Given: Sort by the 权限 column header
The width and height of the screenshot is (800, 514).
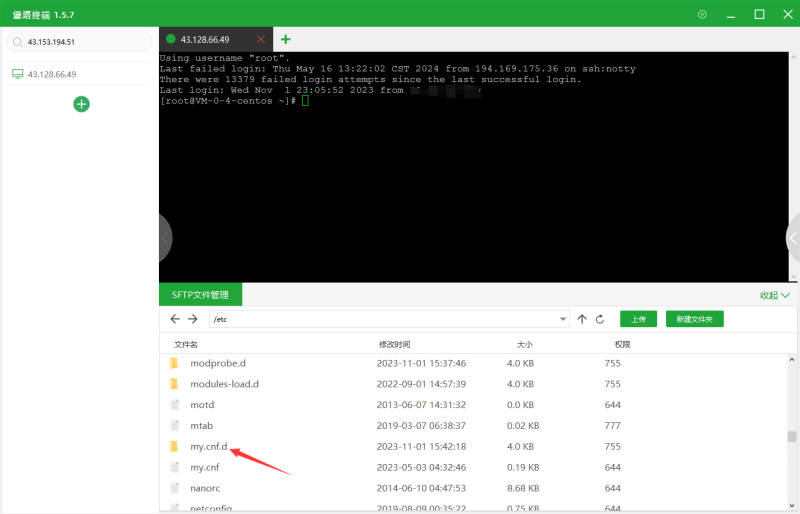Looking at the screenshot, I should point(622,345).
